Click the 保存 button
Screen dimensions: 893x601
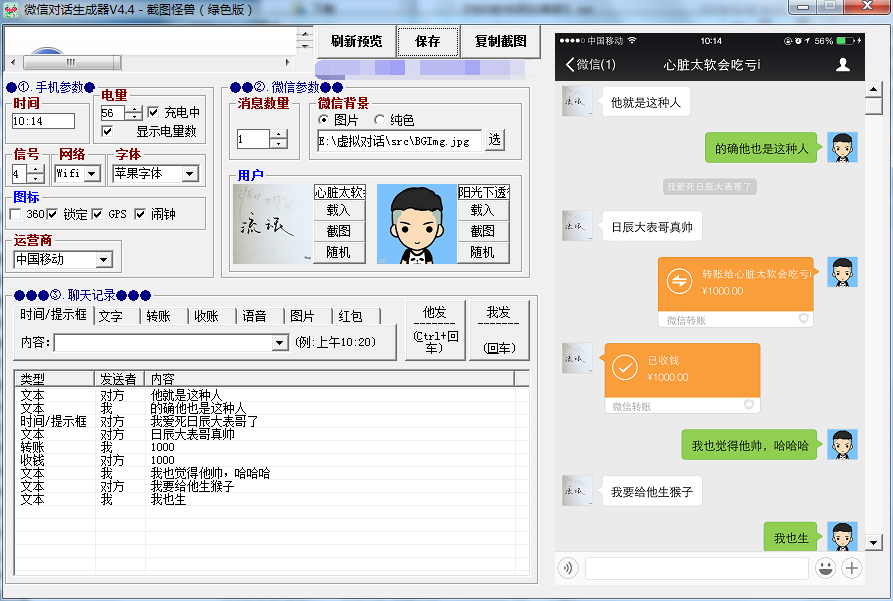(428, 42)
